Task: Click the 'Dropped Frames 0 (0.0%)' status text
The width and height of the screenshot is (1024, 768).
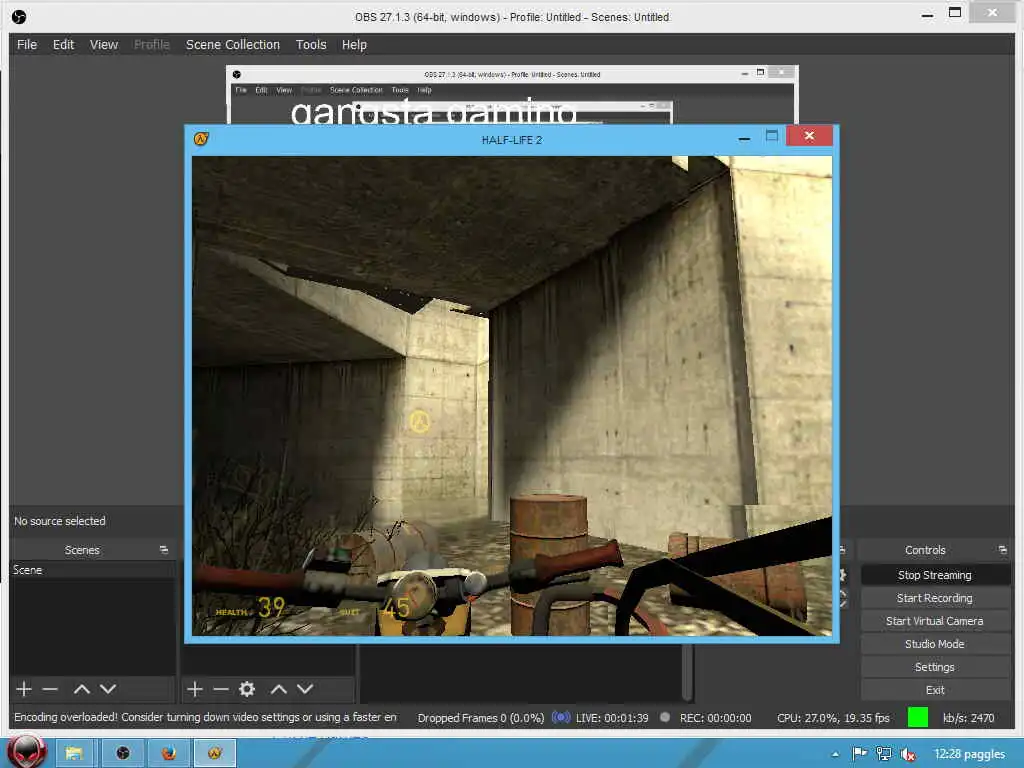Action: pos(481,718)
